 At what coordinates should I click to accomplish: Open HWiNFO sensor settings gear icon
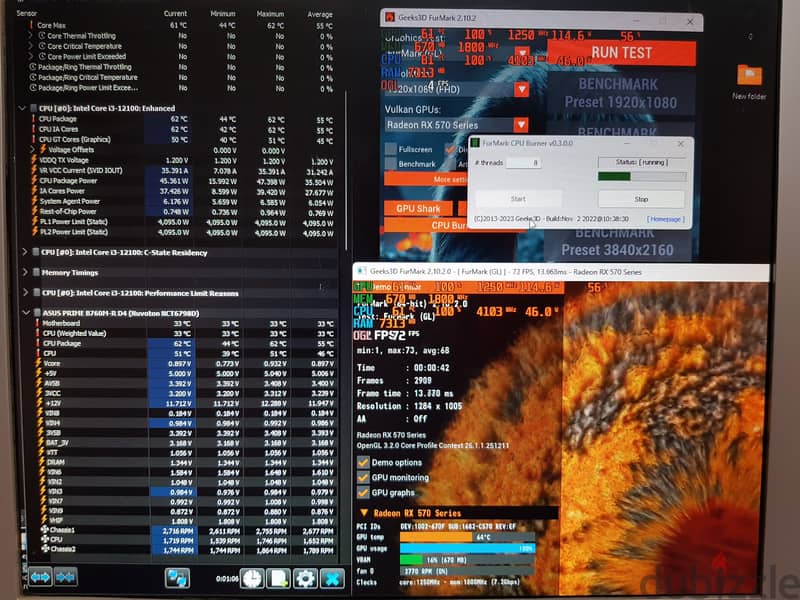coord(305,579)
